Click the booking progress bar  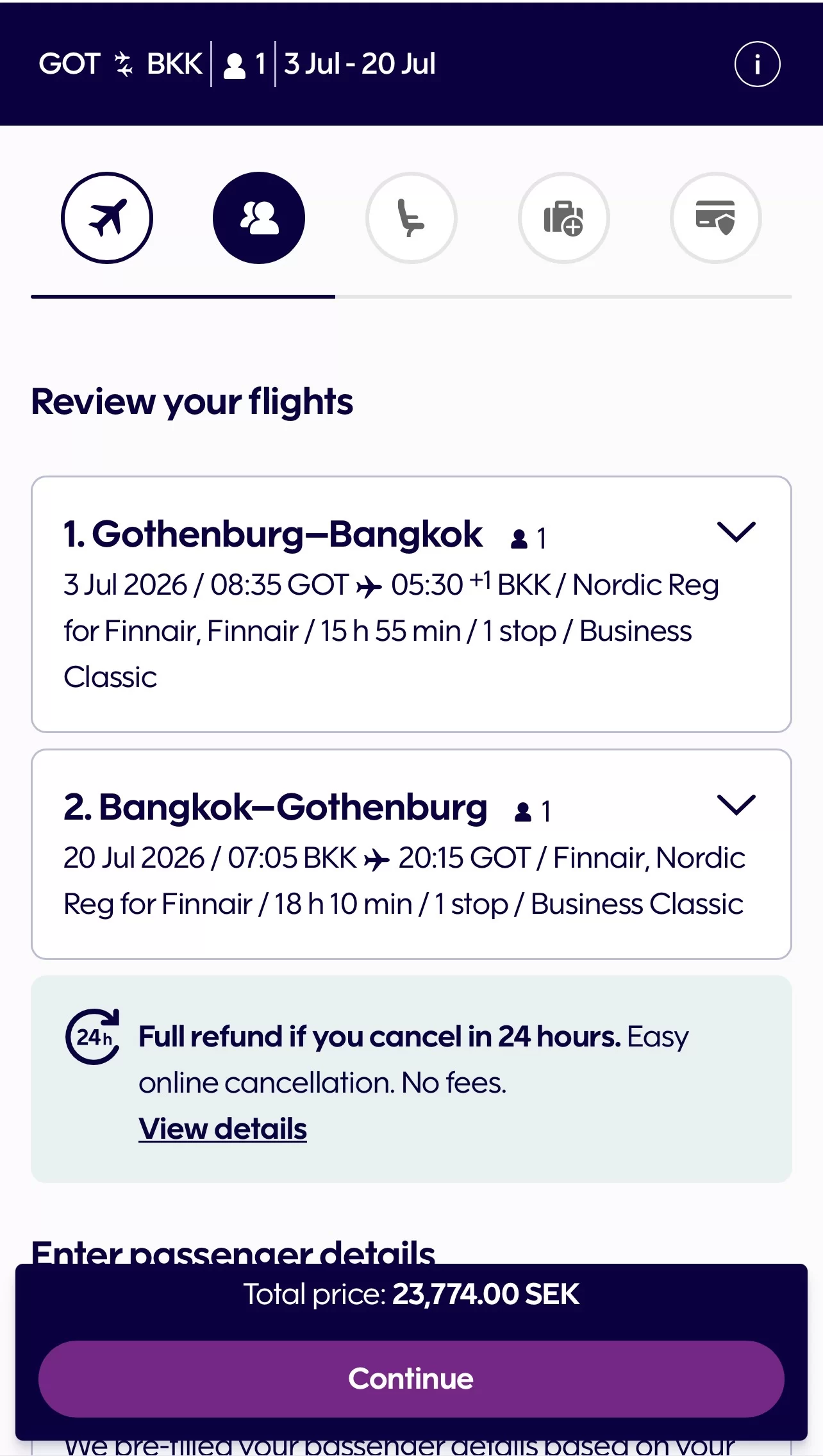411,297
